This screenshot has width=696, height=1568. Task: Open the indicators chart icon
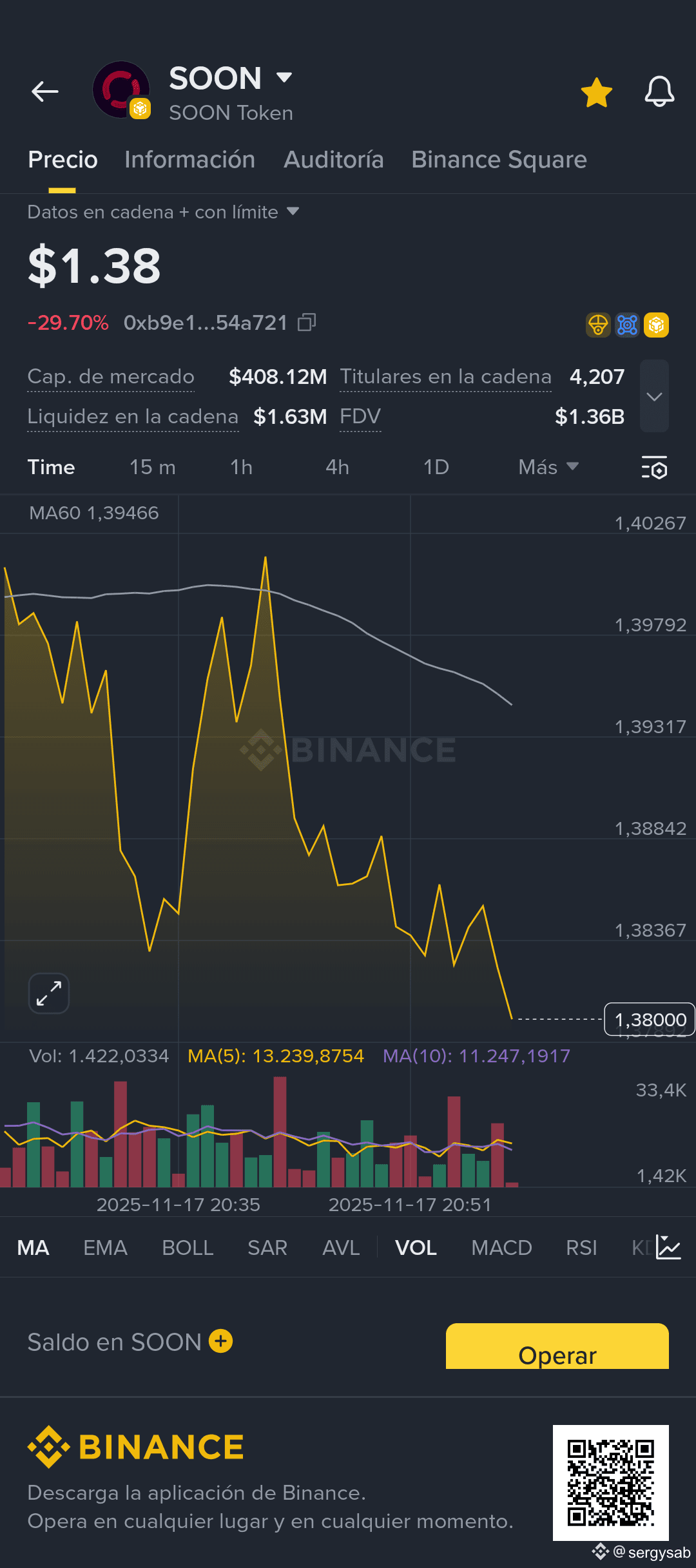(668, 1247)
